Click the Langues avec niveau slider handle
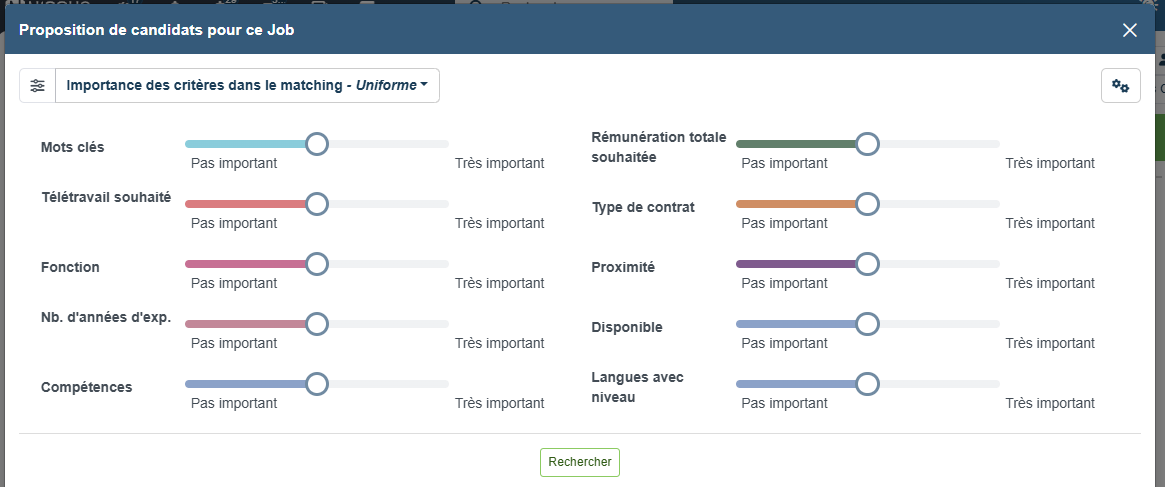 point(867,384)
